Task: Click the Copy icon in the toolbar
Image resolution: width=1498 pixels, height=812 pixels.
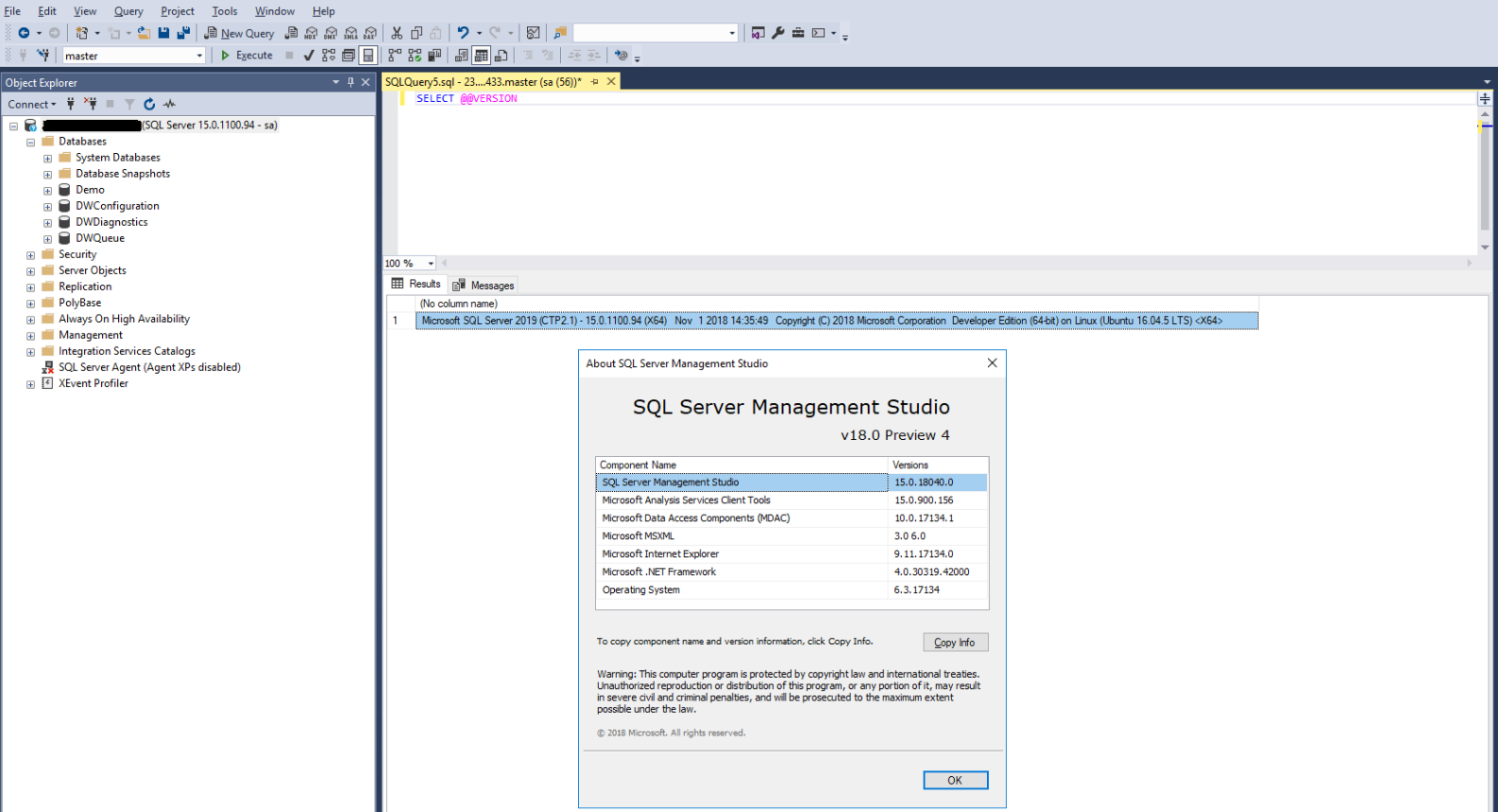Action: (x=417, y=33)
